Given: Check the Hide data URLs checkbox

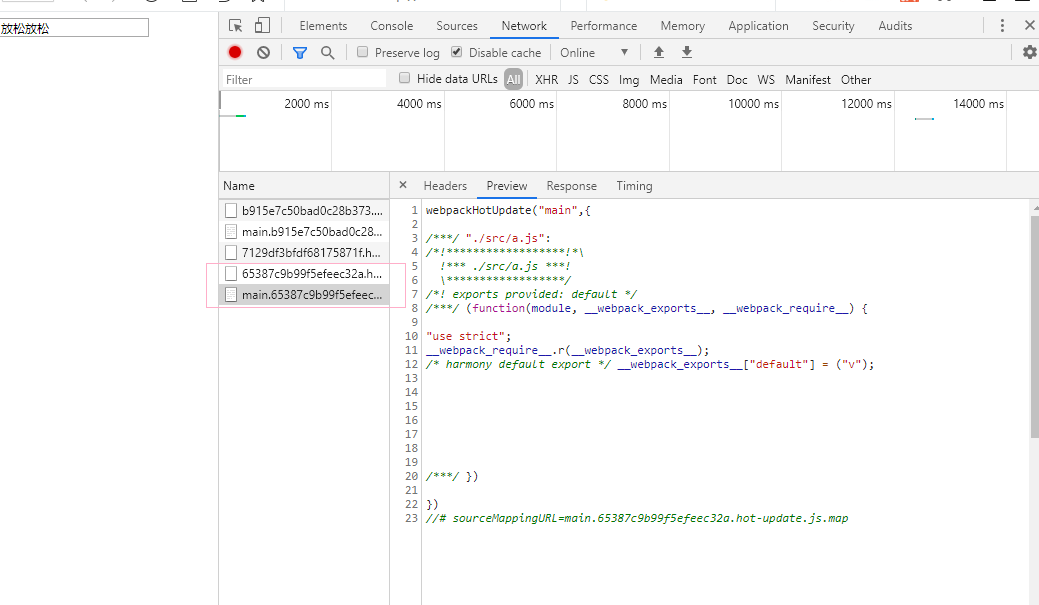Looking at the screenshot, I should click(x=405, y=78).
